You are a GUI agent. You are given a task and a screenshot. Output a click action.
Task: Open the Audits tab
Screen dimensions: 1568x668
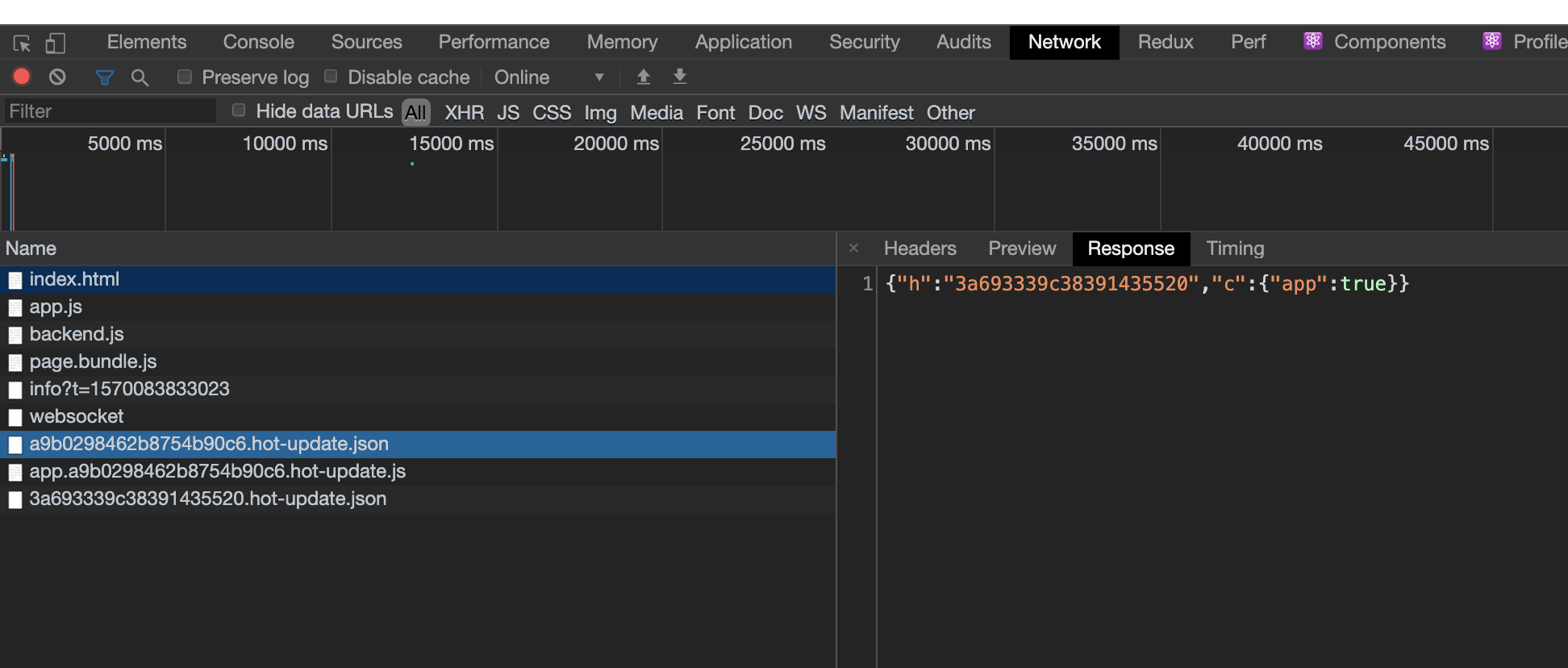pos(964,42)
